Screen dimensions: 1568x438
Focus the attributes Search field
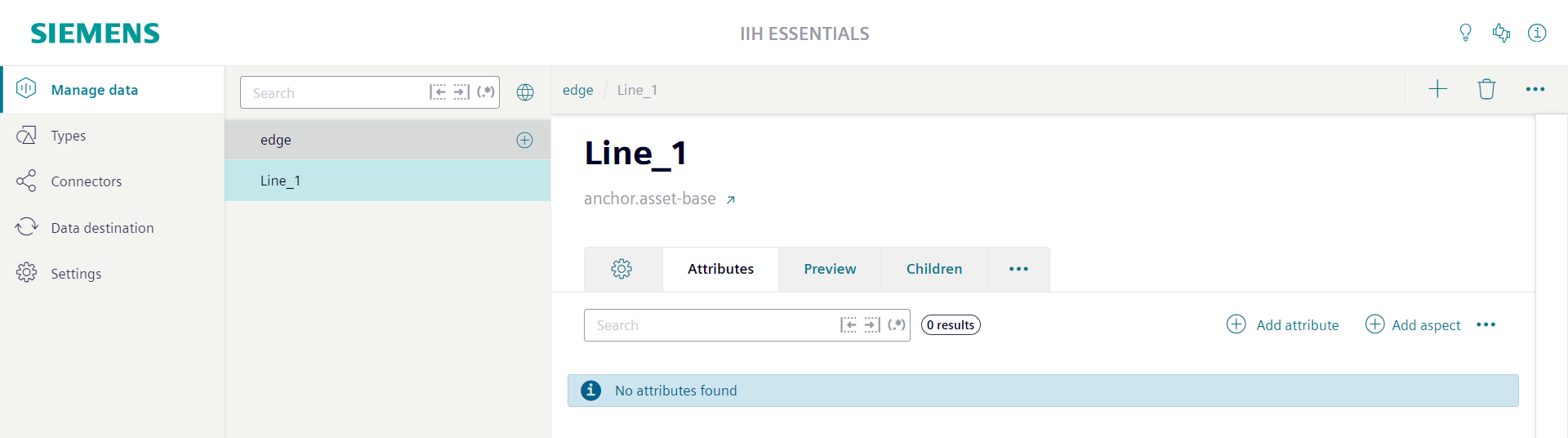coord(710,325)
